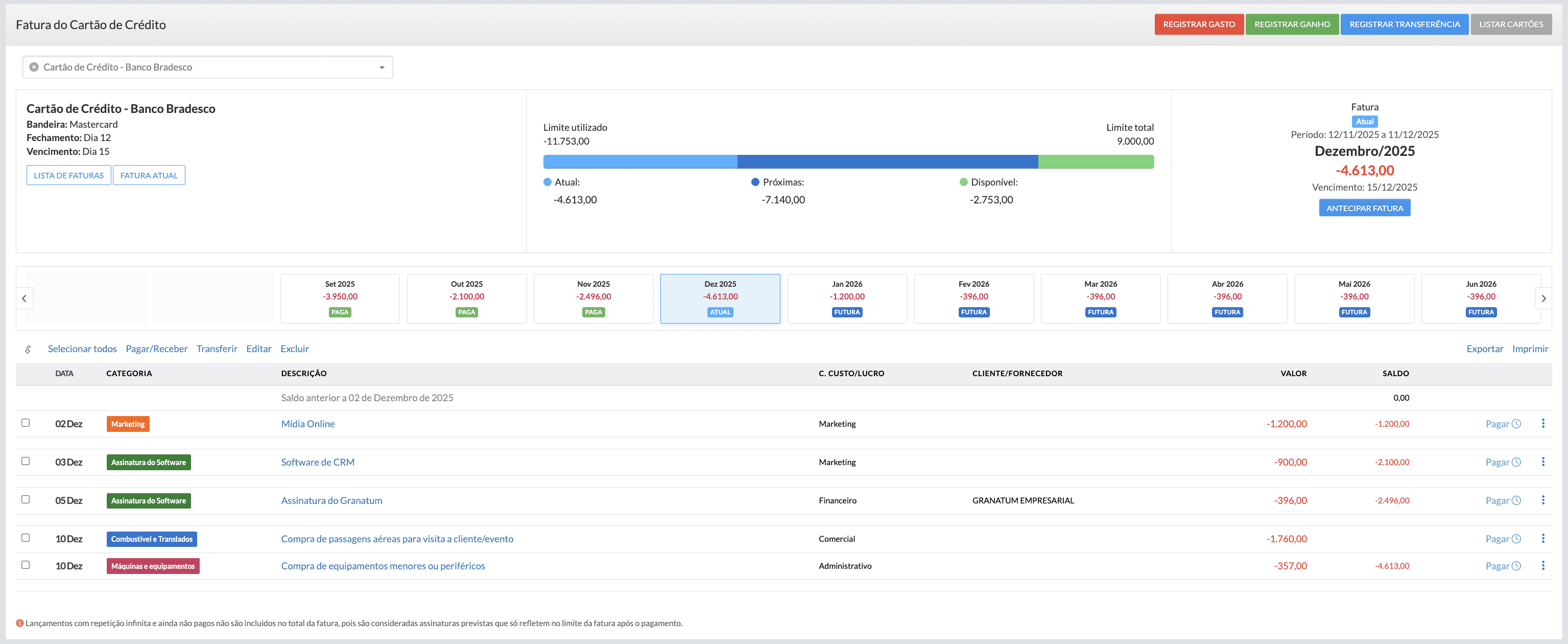Tick the Assinatura do Granatum checkbox

pyautogui.click(x=26, y=499)
